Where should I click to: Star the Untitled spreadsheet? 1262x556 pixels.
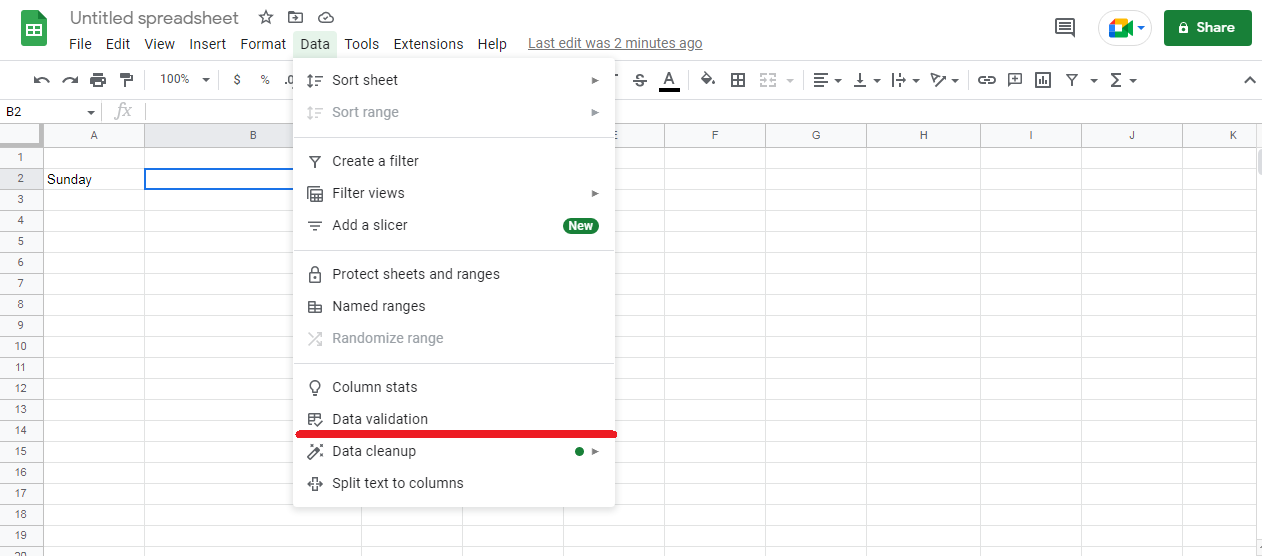(266, 17)
